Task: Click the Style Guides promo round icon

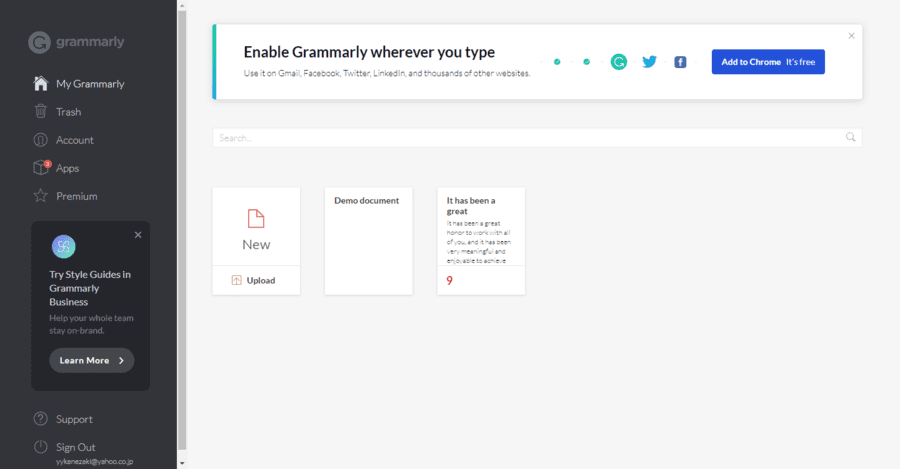Action: [x=64, y=247]
